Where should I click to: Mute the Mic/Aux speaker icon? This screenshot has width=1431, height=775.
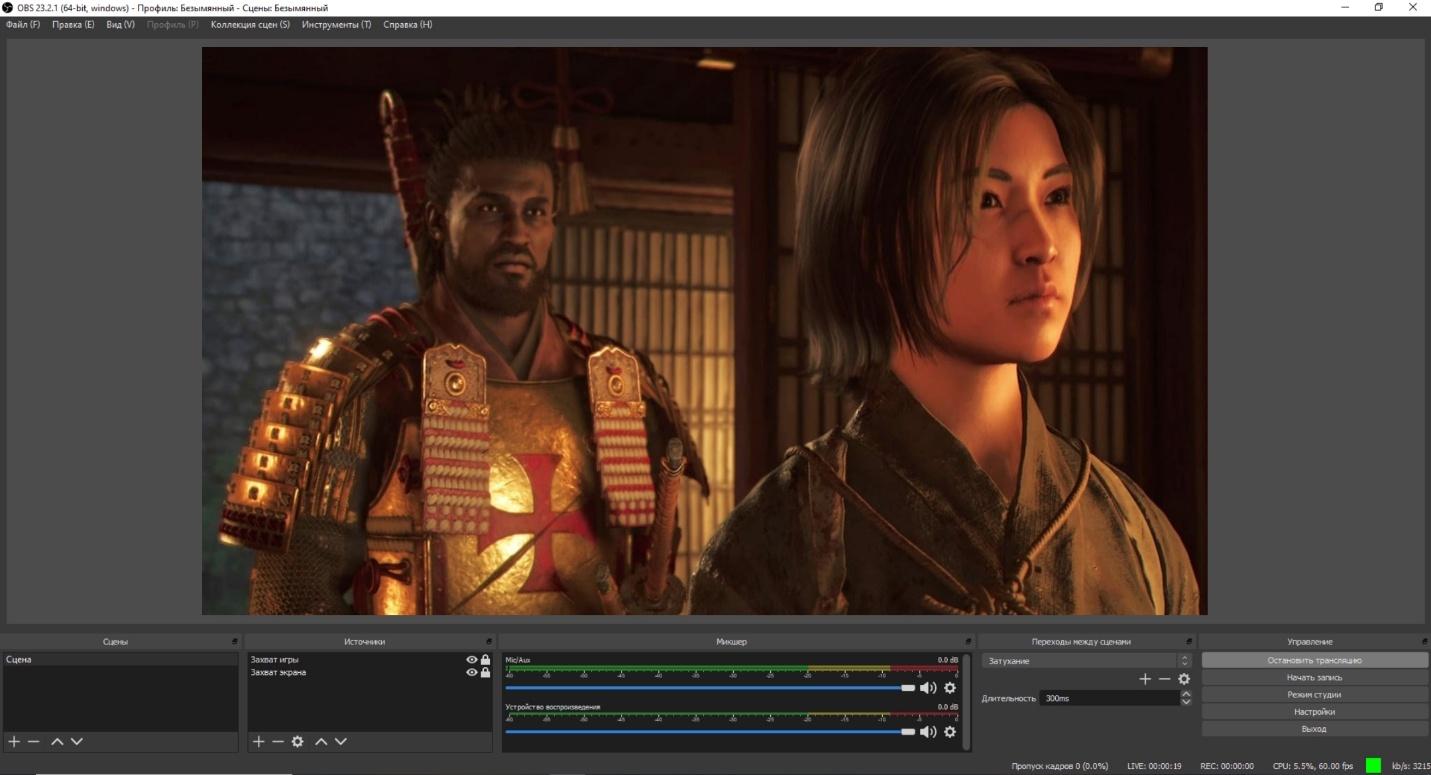pyautogui.click(x=928, y=688)
